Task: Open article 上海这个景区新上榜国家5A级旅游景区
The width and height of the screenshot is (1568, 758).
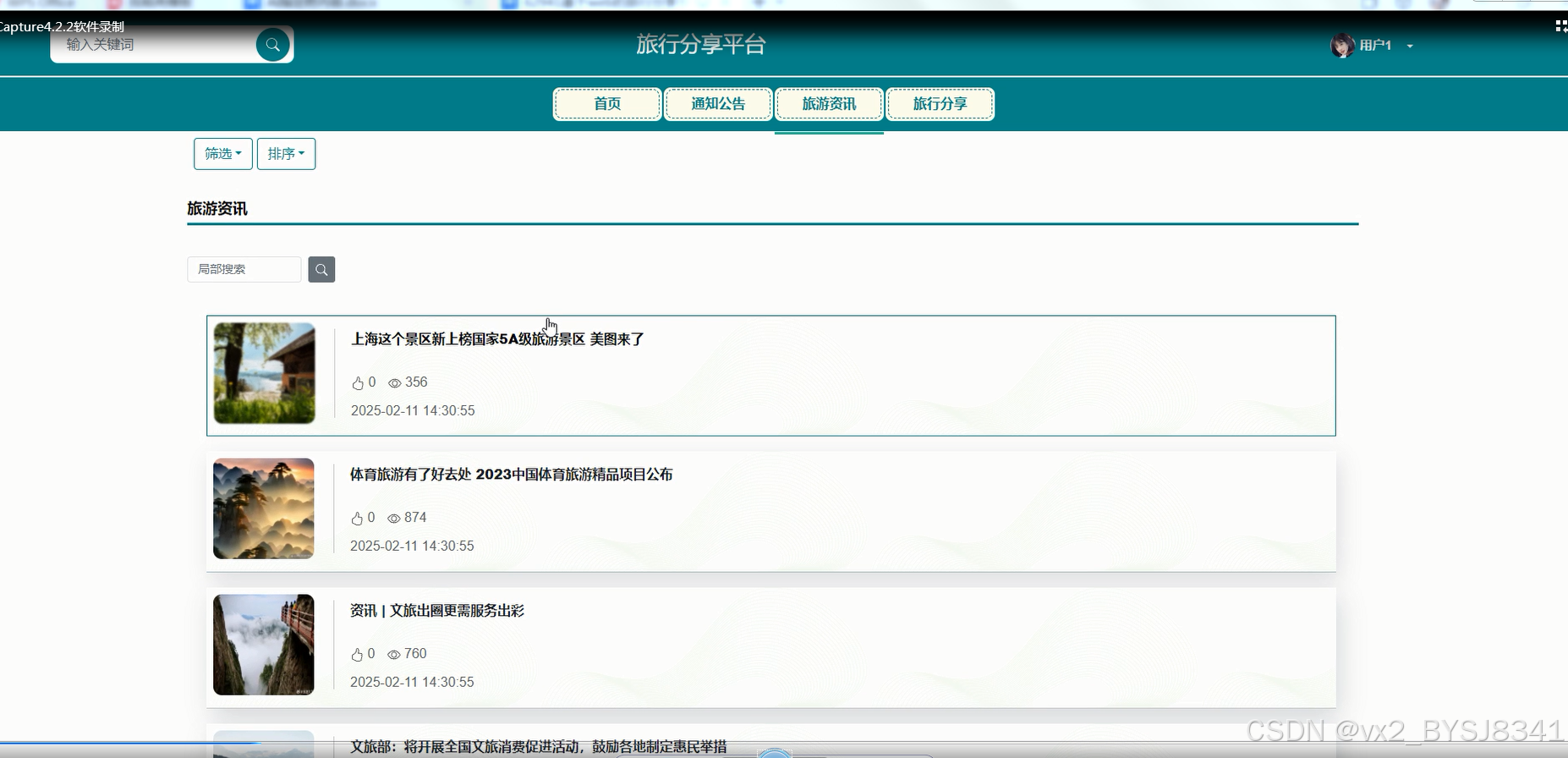Action: point(497,339)
